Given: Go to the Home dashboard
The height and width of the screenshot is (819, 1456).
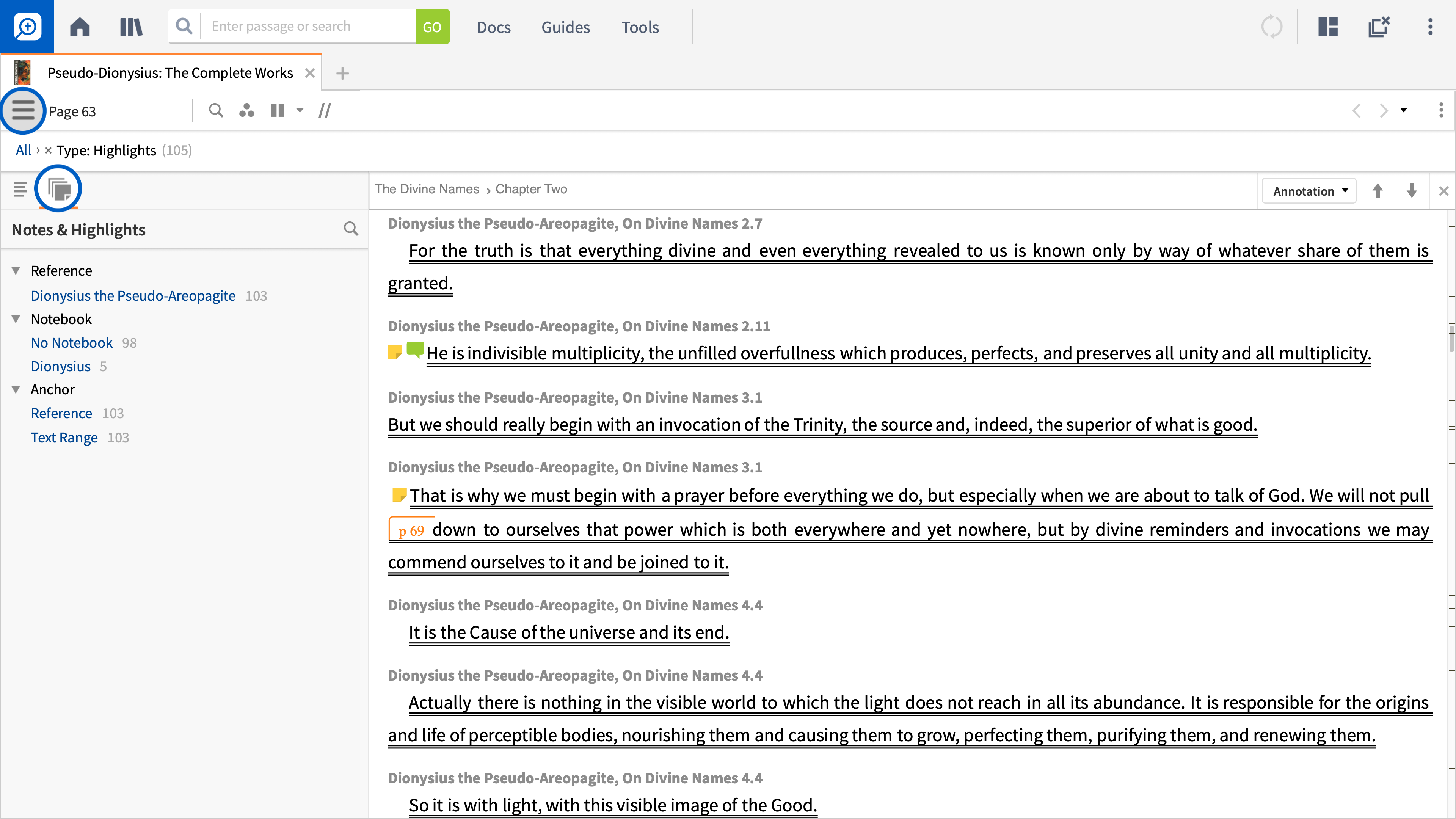Looking at the screenshot, I should pos(80,27).
